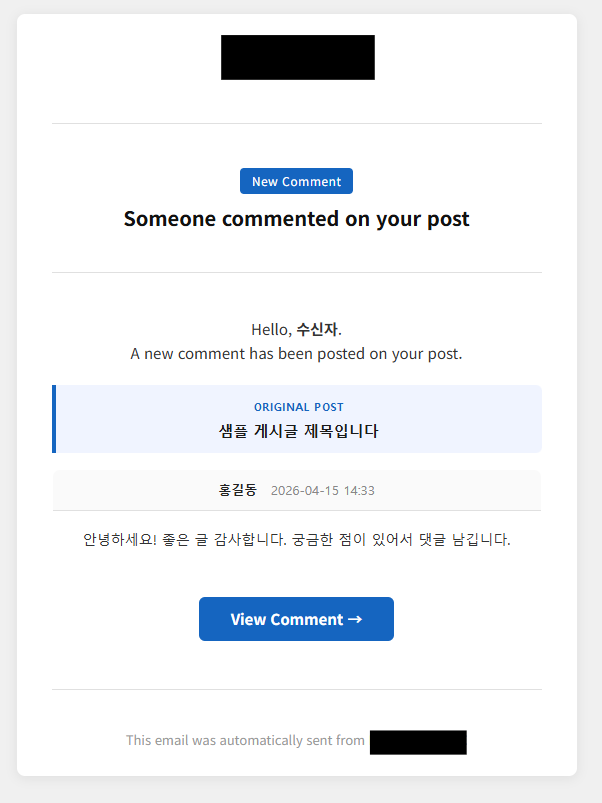The height and width of the screenshot is (803, 602).
Task: Click the footer text about automatic sending
Action: pyautogui.click(x=245, y=741)
